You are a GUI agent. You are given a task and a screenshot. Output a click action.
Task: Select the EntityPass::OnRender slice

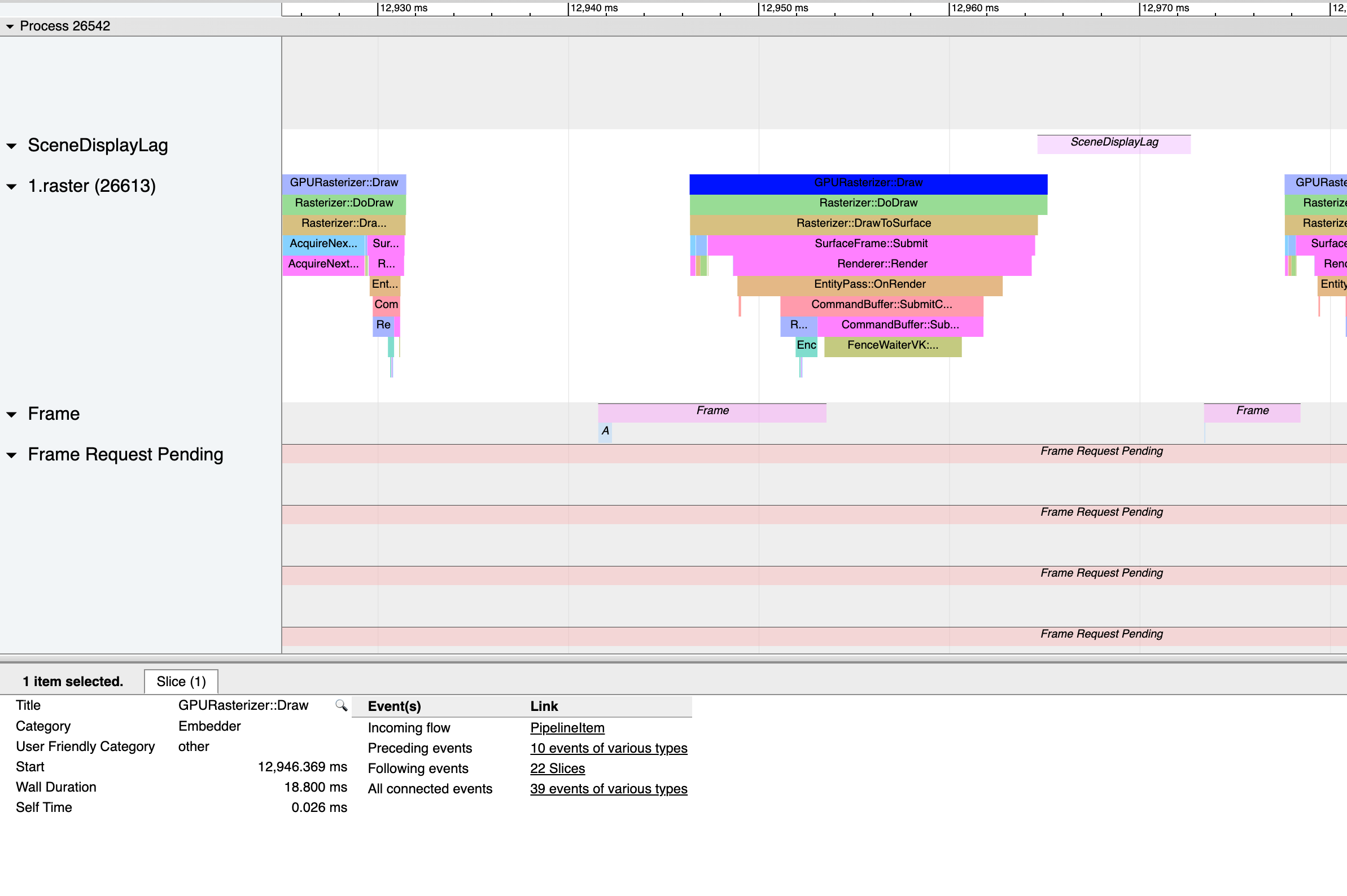point(869,284)
